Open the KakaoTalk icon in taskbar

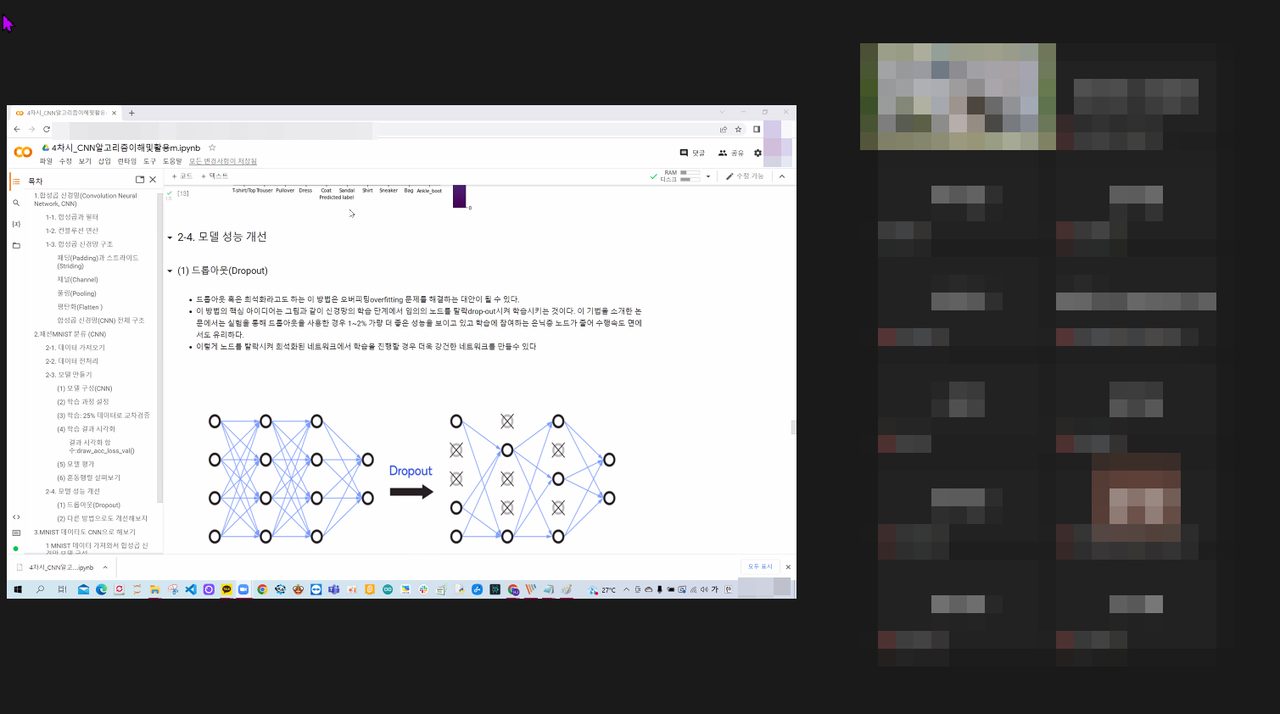[226, 590]
